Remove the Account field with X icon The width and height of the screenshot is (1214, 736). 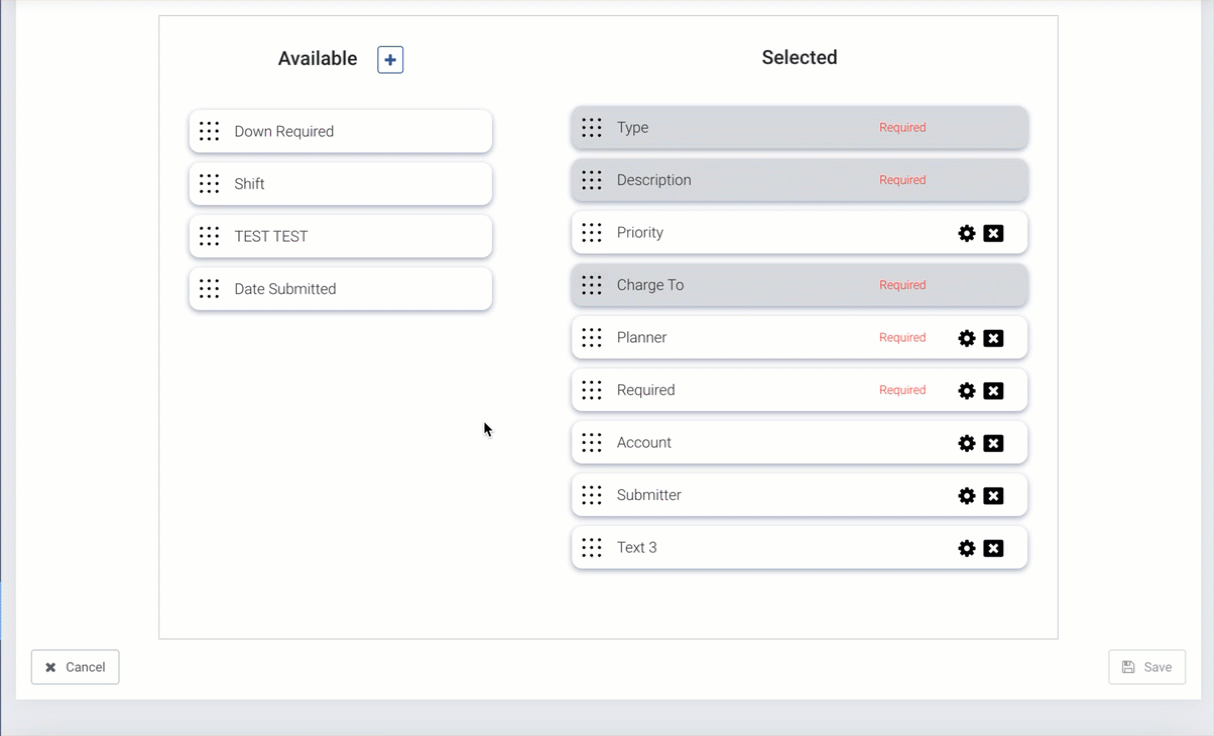click(993, 443)
